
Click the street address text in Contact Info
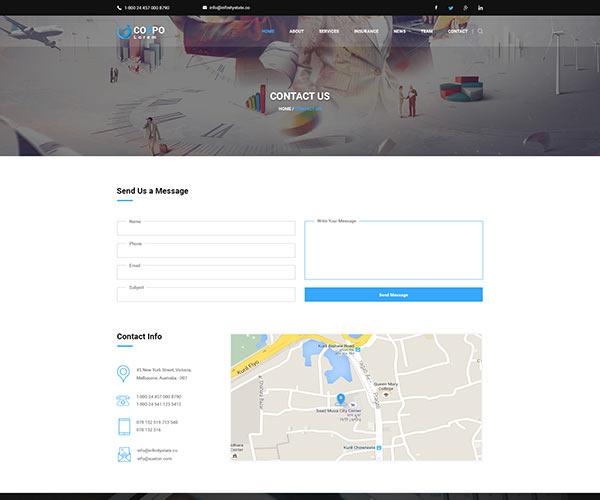tap(164, 374)
